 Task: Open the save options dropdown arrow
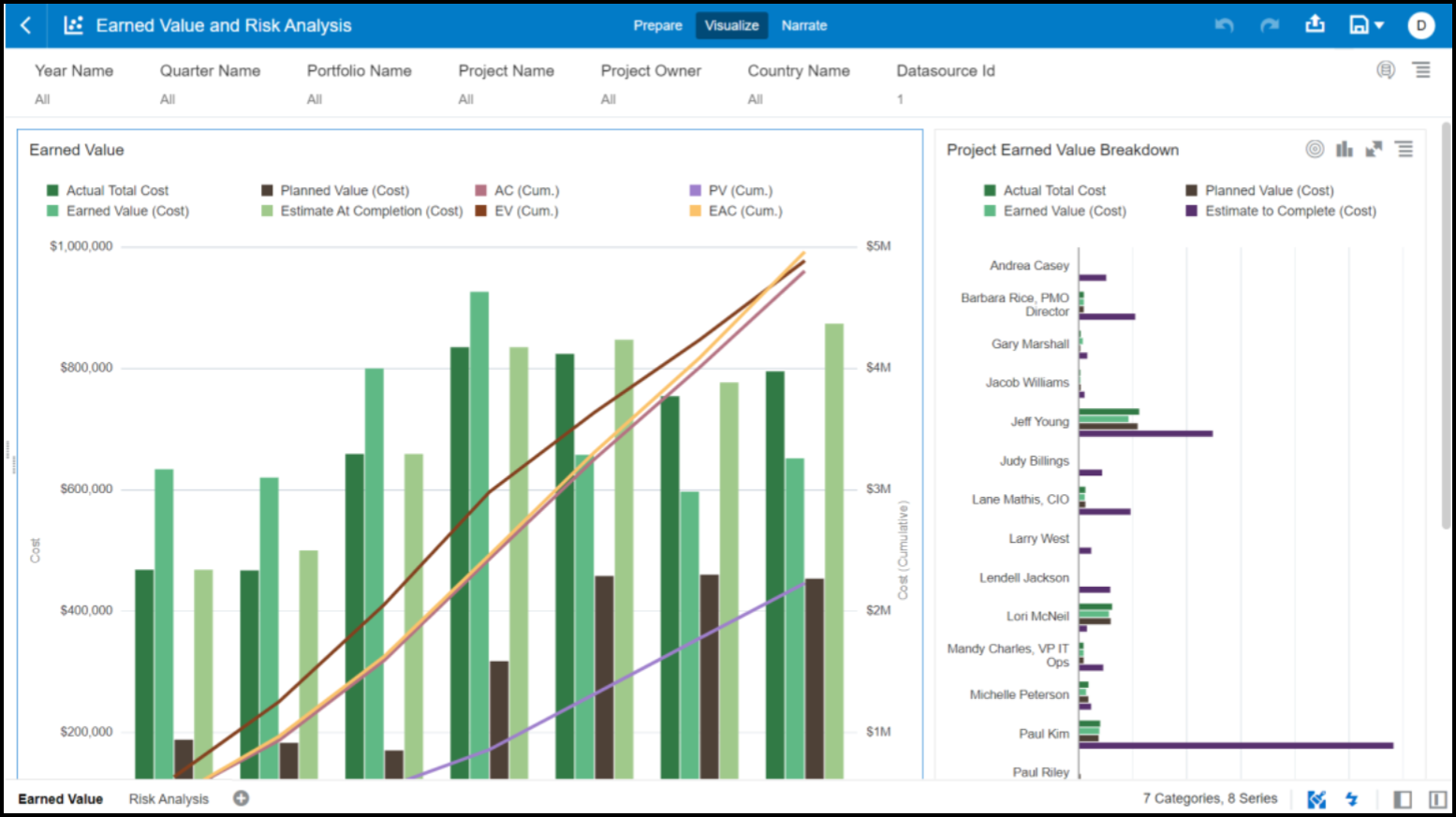[1379, 25]
